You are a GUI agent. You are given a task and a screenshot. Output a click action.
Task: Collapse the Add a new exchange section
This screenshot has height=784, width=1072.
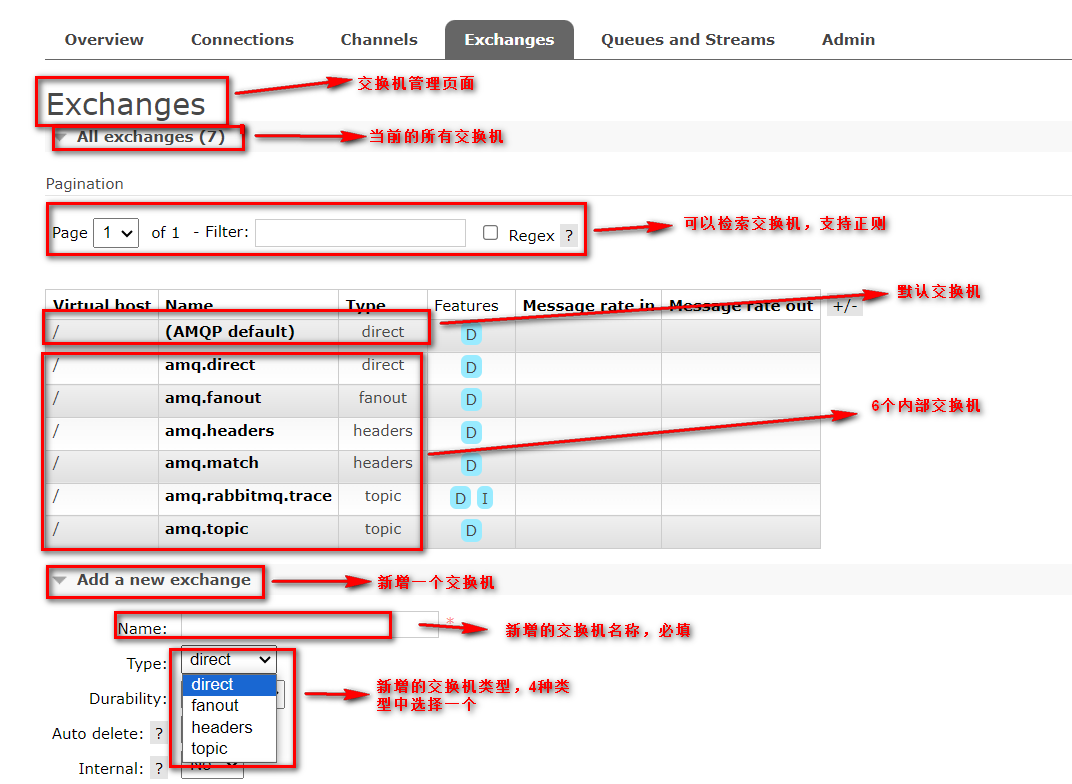click(163, 580)
